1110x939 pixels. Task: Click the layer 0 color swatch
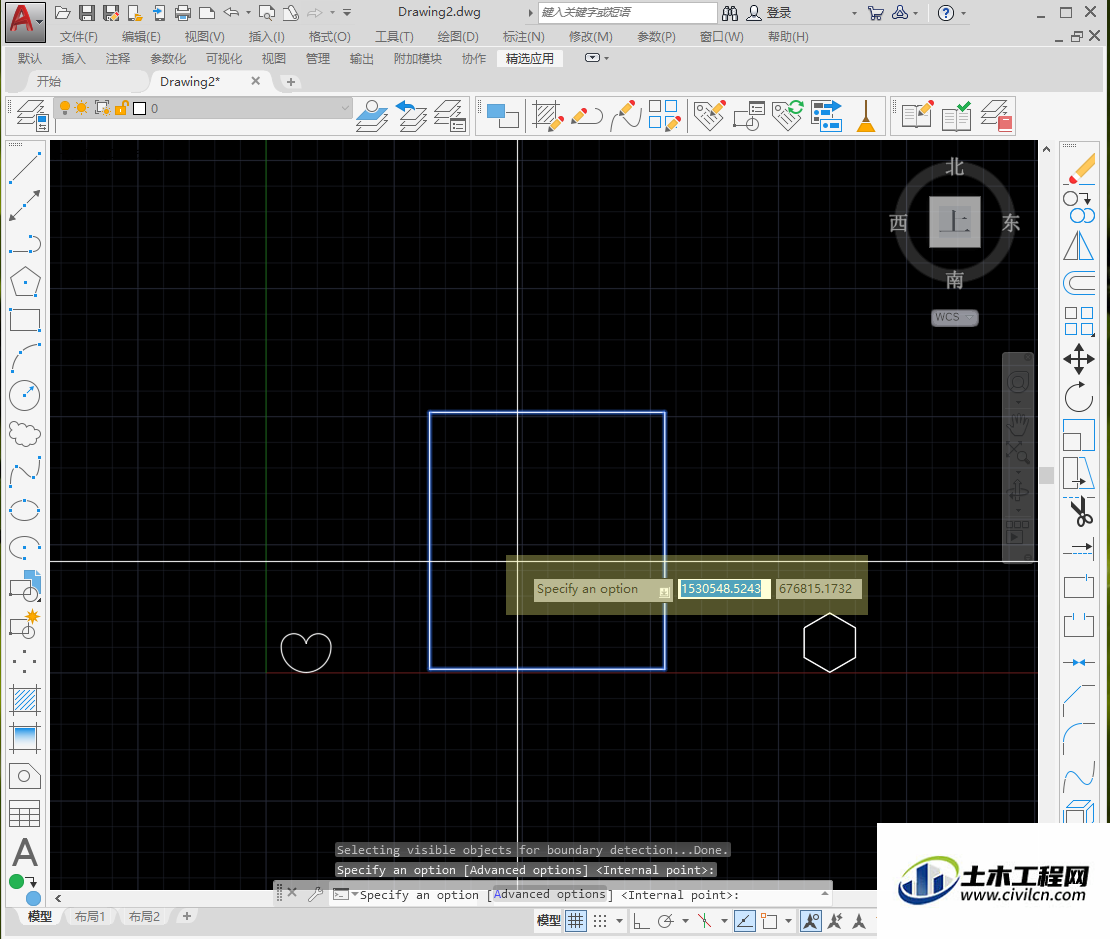click(139, 108)
